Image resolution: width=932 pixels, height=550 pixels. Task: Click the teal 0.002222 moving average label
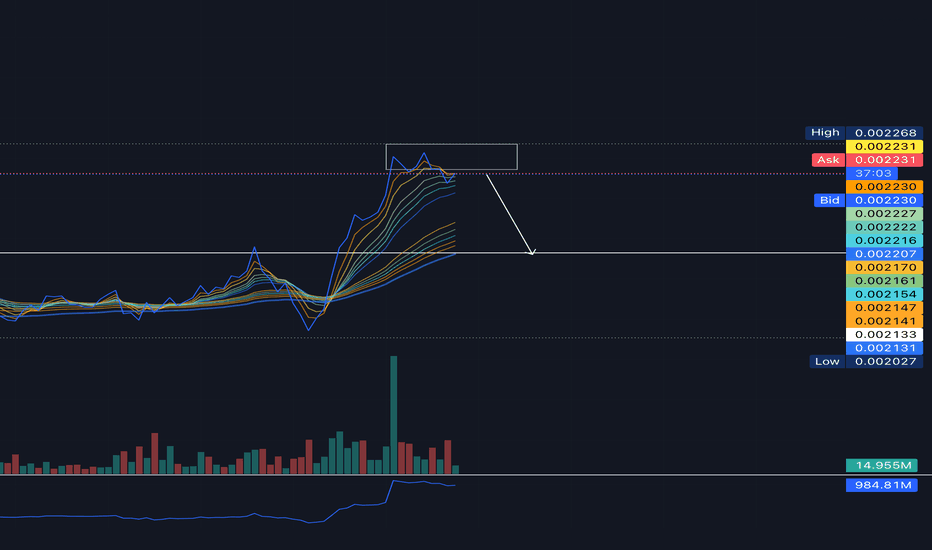point(884,227)
